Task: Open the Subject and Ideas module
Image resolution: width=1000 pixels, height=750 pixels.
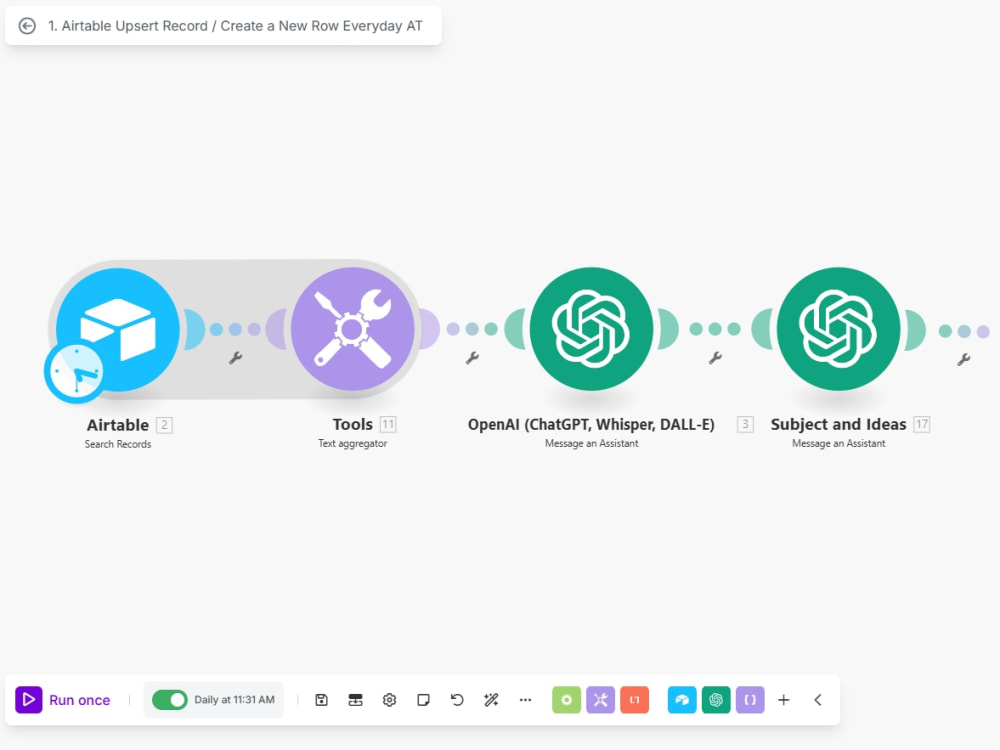Action: [839, 329]
